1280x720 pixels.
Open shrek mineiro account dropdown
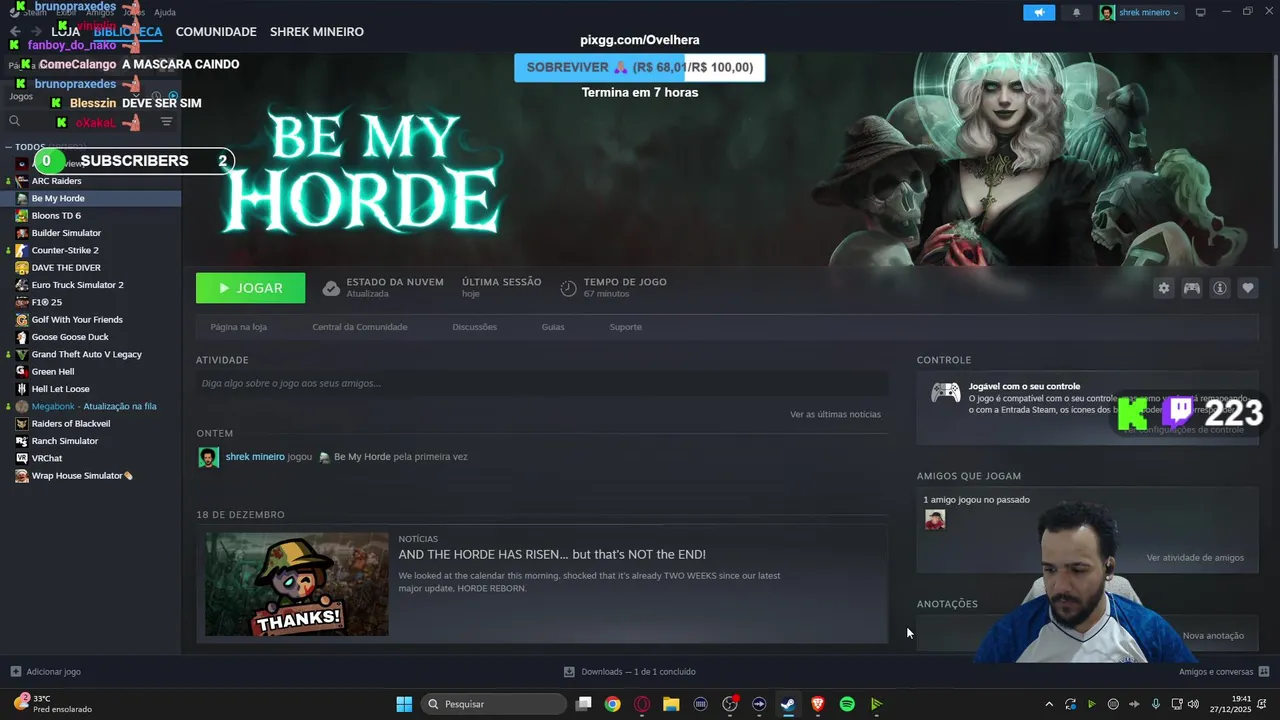tap(1140, 12)
